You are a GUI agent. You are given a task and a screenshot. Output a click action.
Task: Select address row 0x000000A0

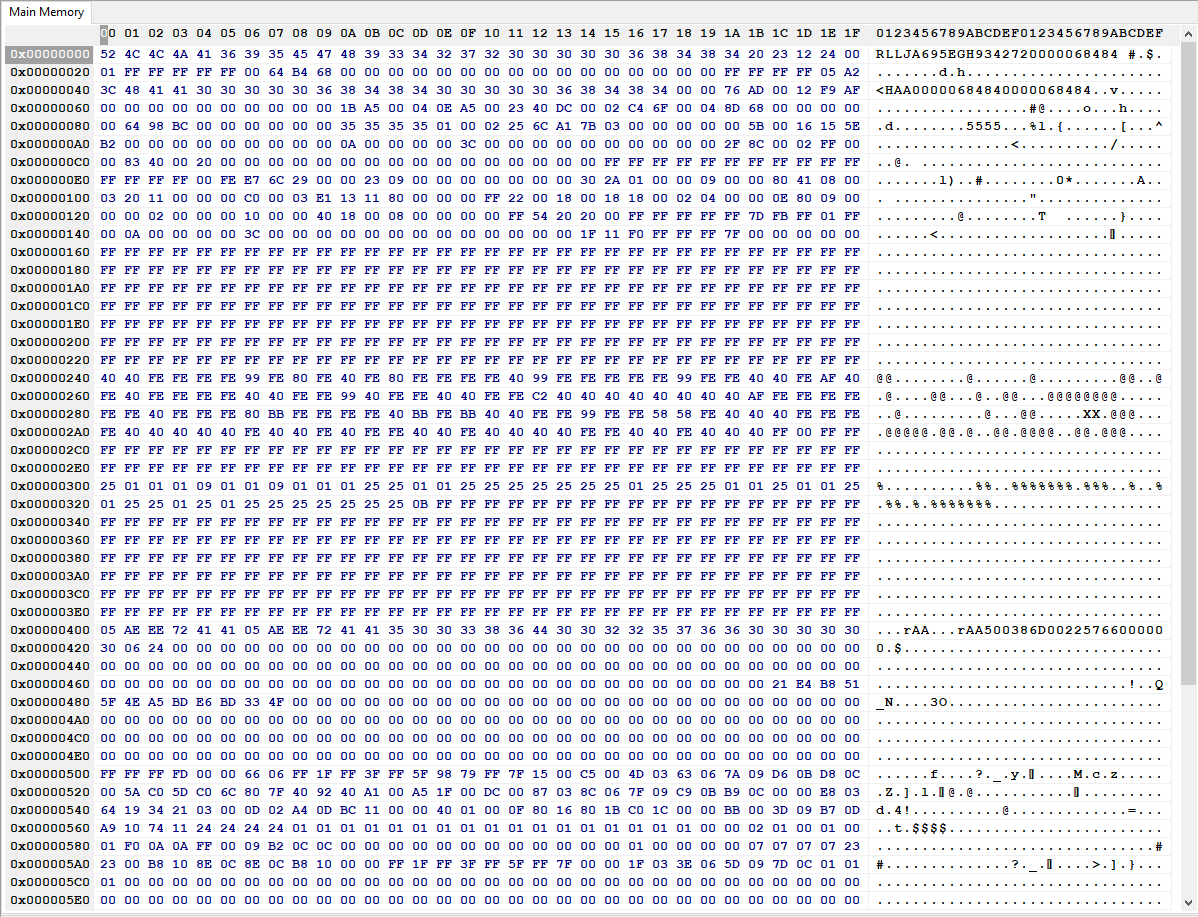point(50,144)
